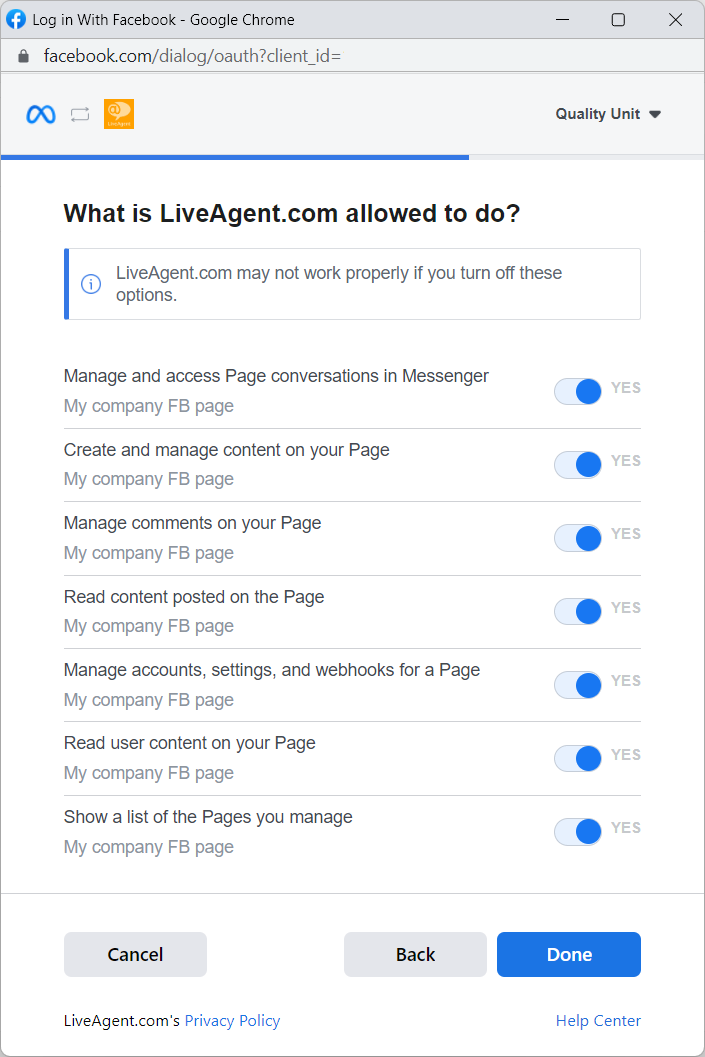Screen dimensions: 705x1057
Task: Turn off Create and manage content on your Page
Action: tap(577, 464)
